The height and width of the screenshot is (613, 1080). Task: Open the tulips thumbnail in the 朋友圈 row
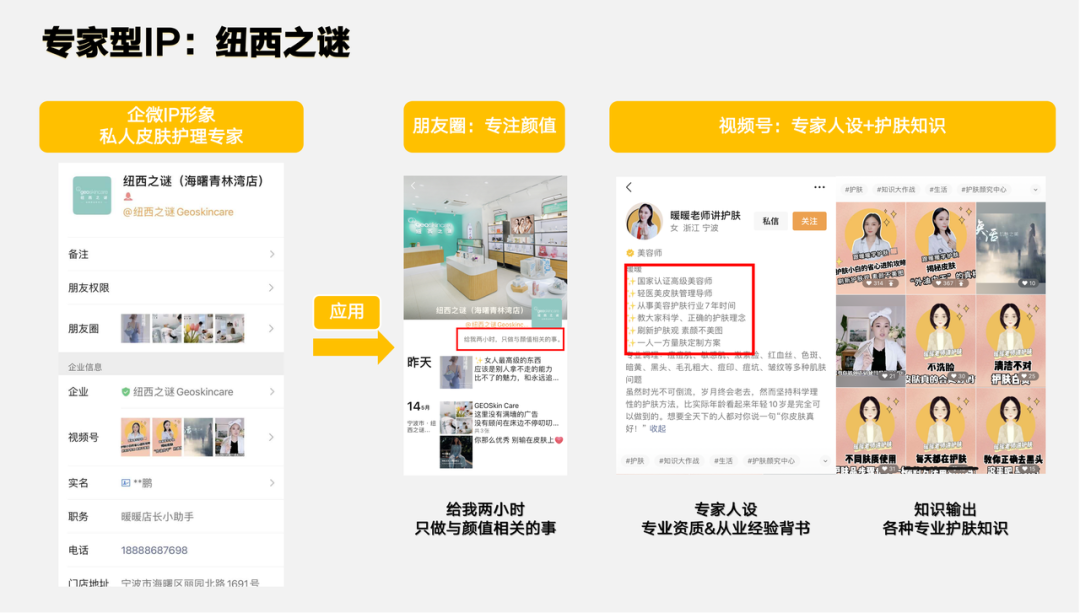pos(198,329)
